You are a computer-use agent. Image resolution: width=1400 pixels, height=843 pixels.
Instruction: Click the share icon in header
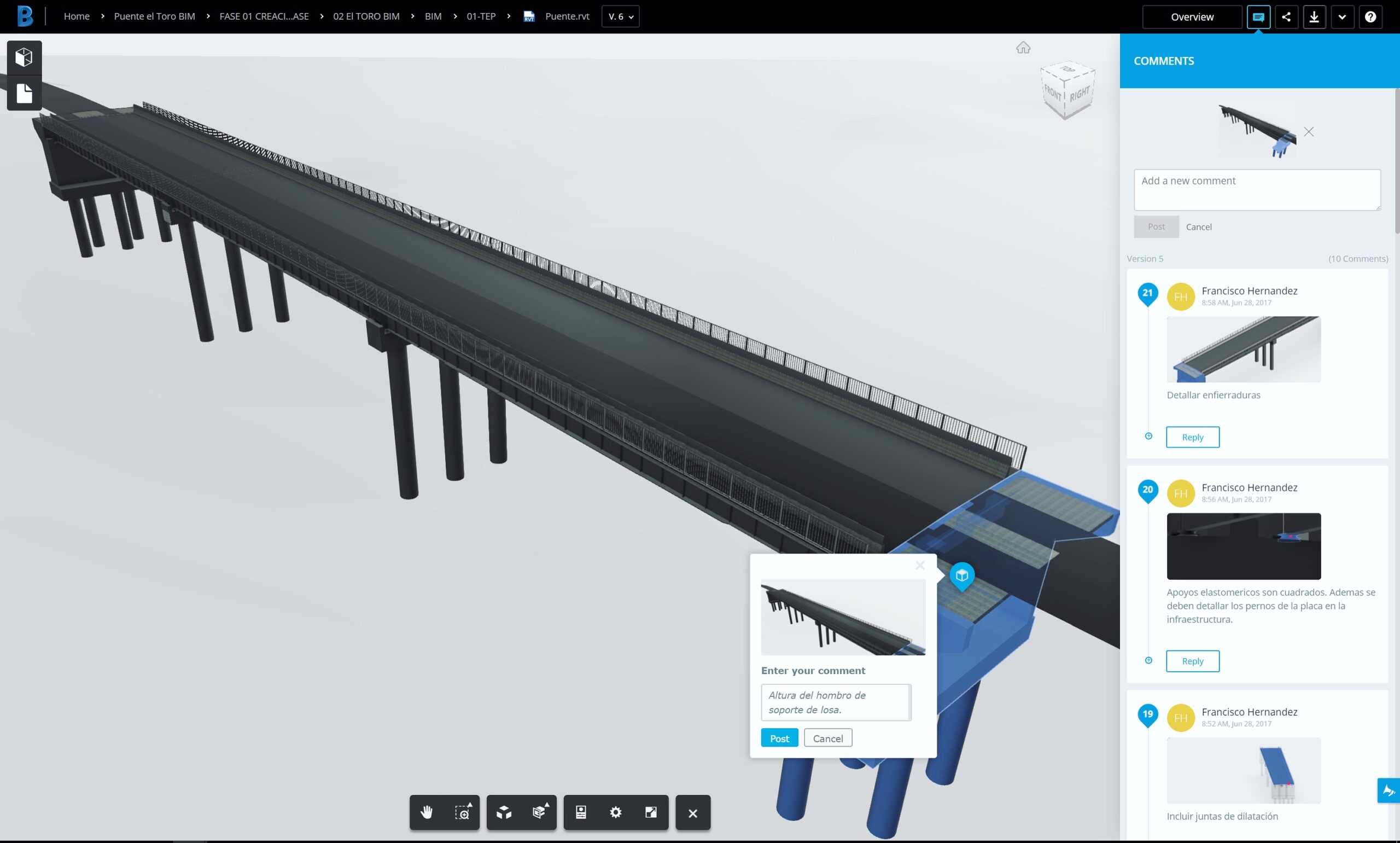[x=1286, y=17]
